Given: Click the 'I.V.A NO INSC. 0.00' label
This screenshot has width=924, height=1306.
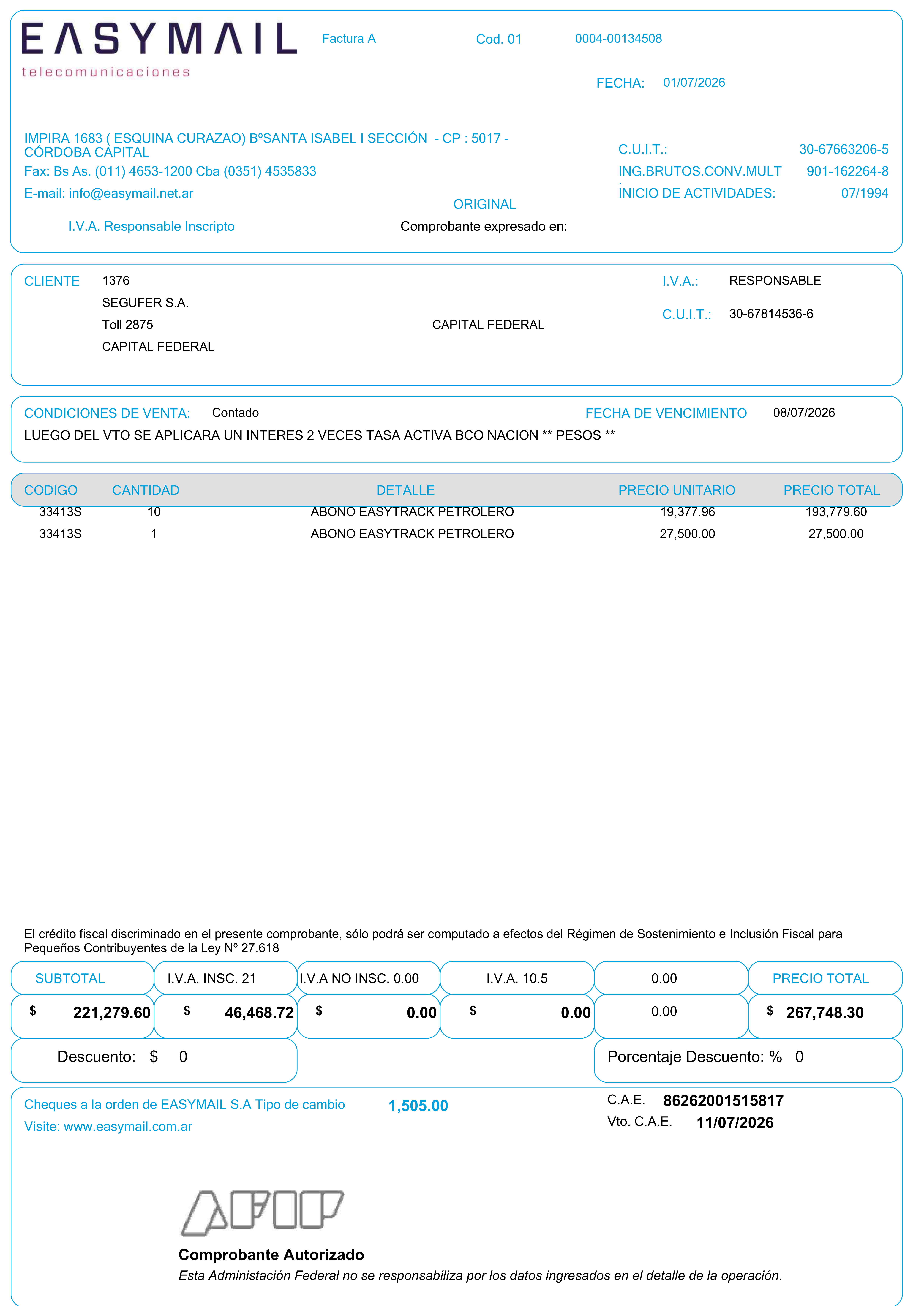Looking at the screenshot, I should [x=359, y=978].
